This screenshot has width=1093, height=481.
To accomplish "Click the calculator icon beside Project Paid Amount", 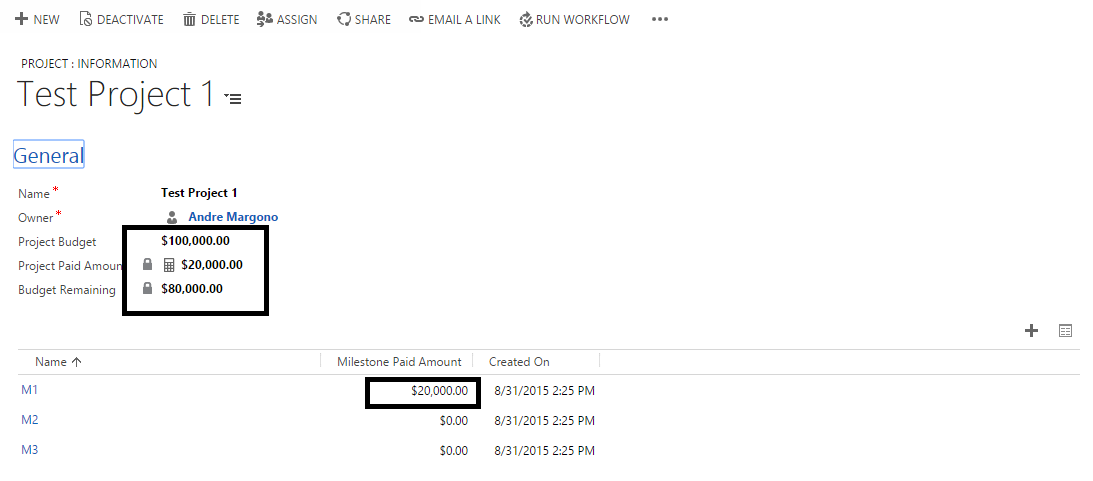I will [x=168, y=265].
